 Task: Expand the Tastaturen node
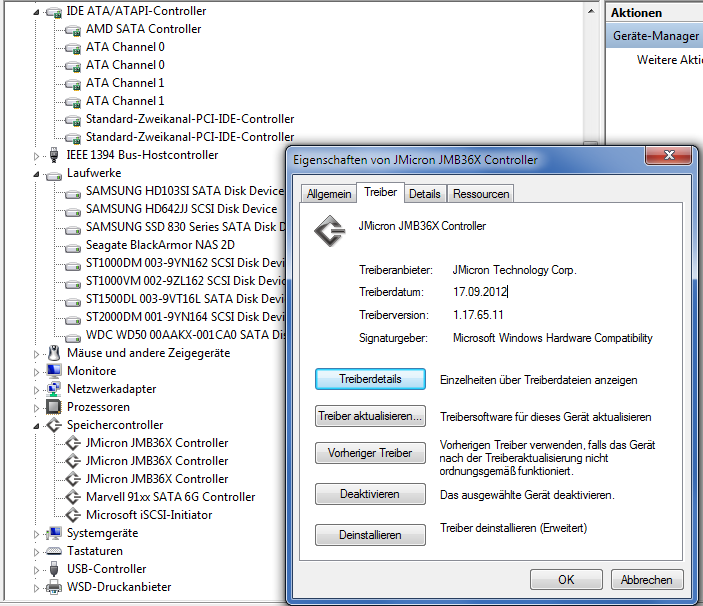click(x=36, y=552)
